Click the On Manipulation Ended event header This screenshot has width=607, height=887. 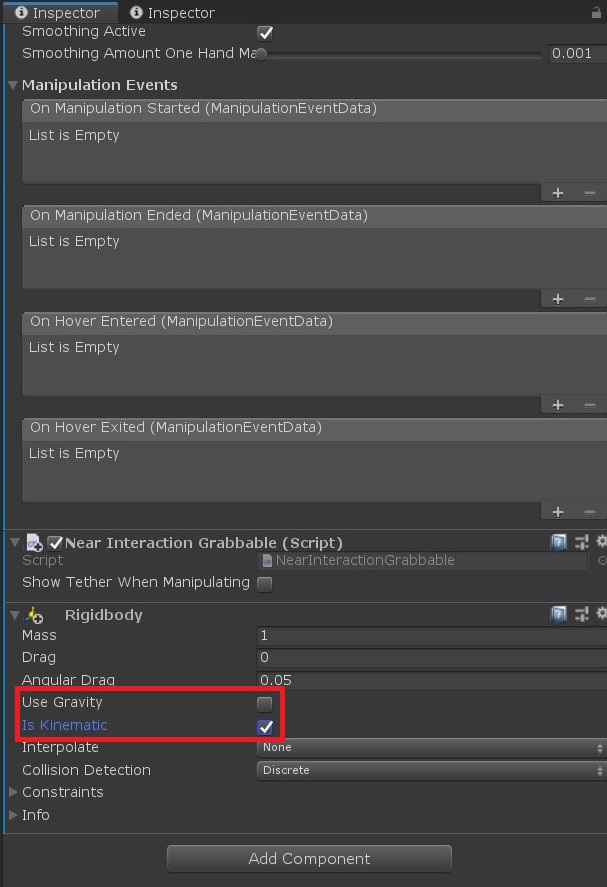(x=315, y=216)
